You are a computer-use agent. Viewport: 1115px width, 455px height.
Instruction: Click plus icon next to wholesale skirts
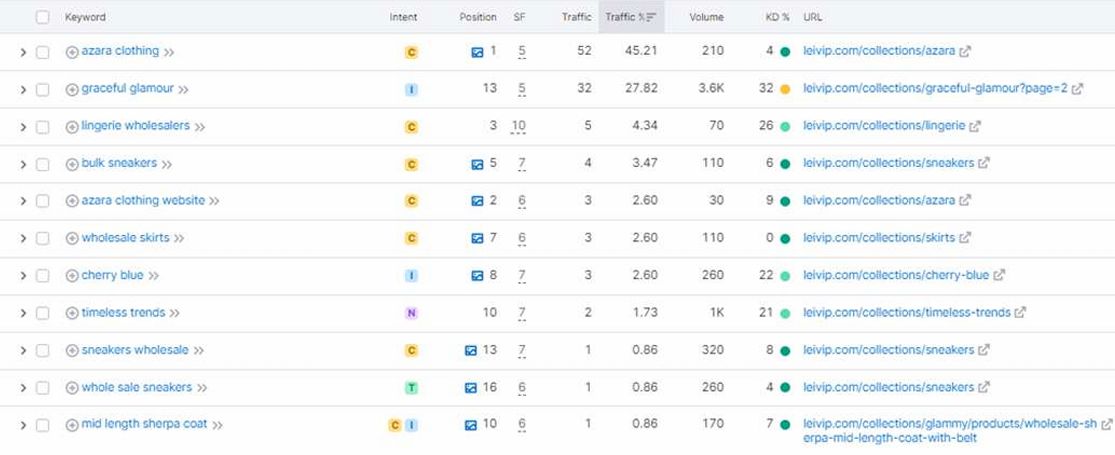(x=72, y=239)
